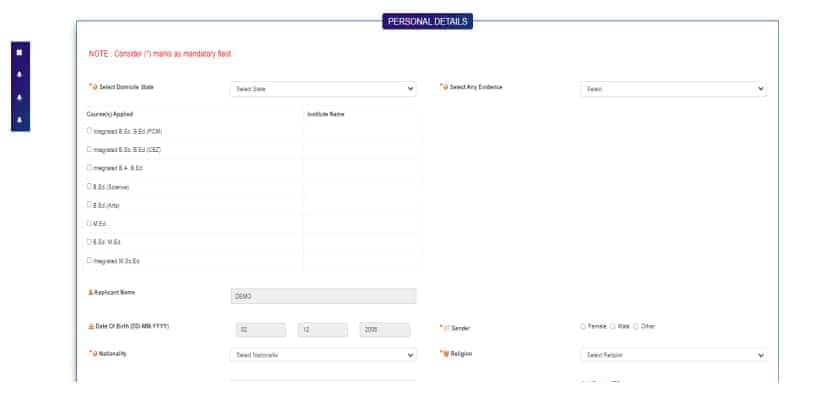Expand the Select Nationality dropdown
This screenshot has height=396, width=817.
coord(323,355)
